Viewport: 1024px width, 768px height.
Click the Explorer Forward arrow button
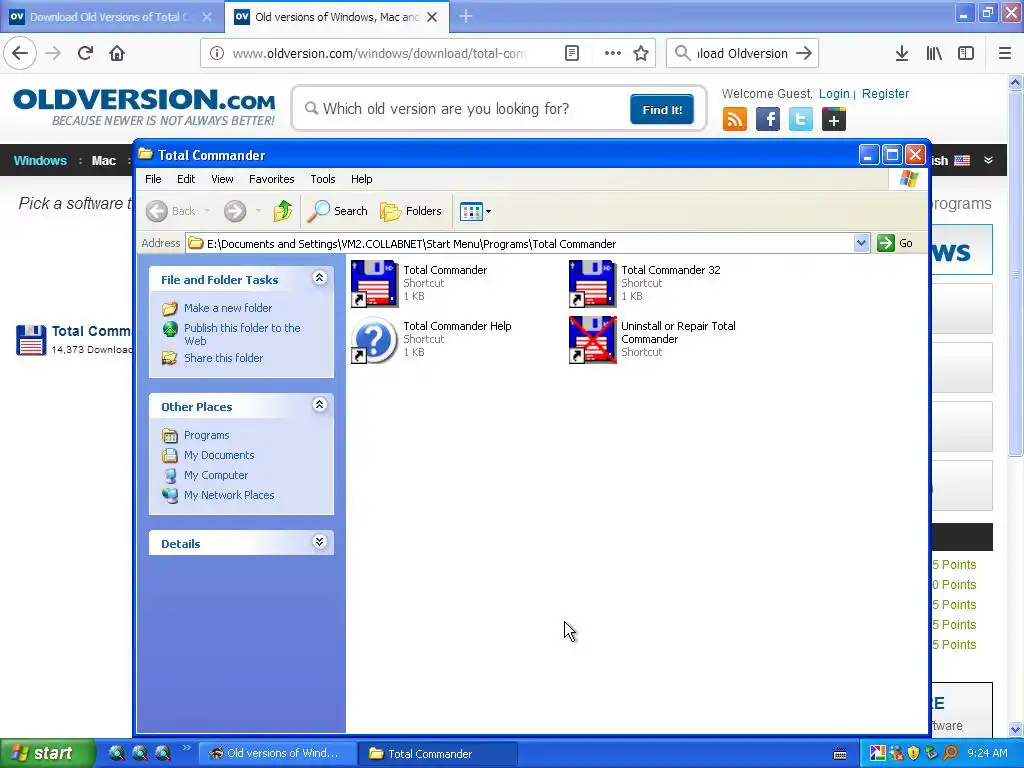235,211
